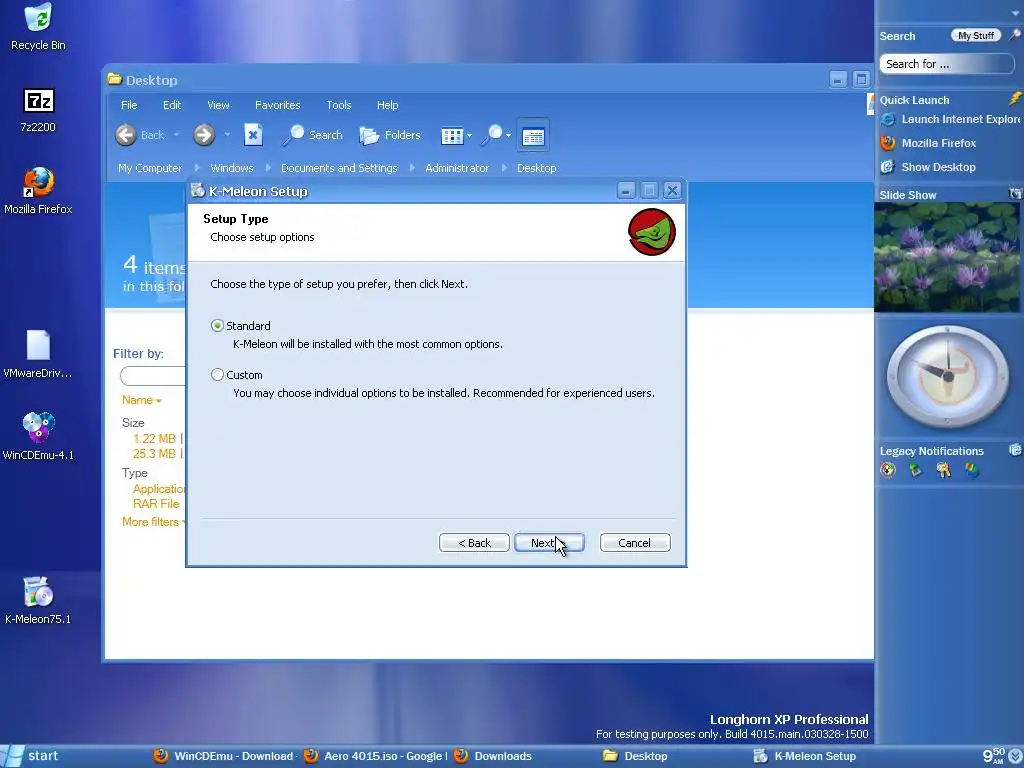Select the Custom setup radio button
Screen dimensions: 1024x768
coord(217,375)
